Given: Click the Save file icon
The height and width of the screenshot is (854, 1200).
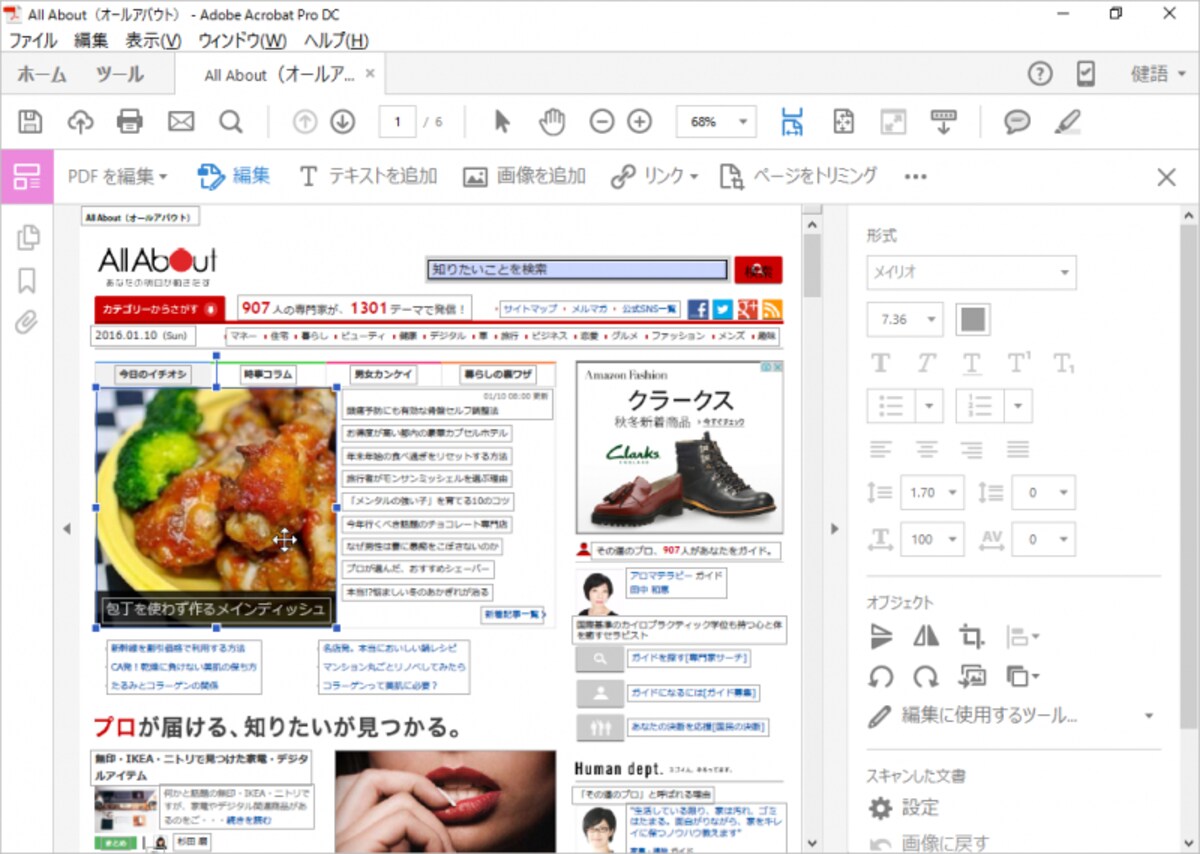Looking at the screenshot, I should point(30,122).
